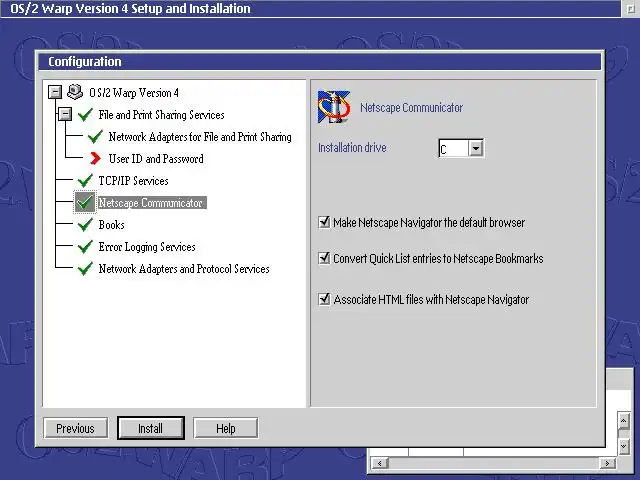640x480 pixels.
Task: Select Network Adapters for File and Print Sharing
Action: pos(200,137)
